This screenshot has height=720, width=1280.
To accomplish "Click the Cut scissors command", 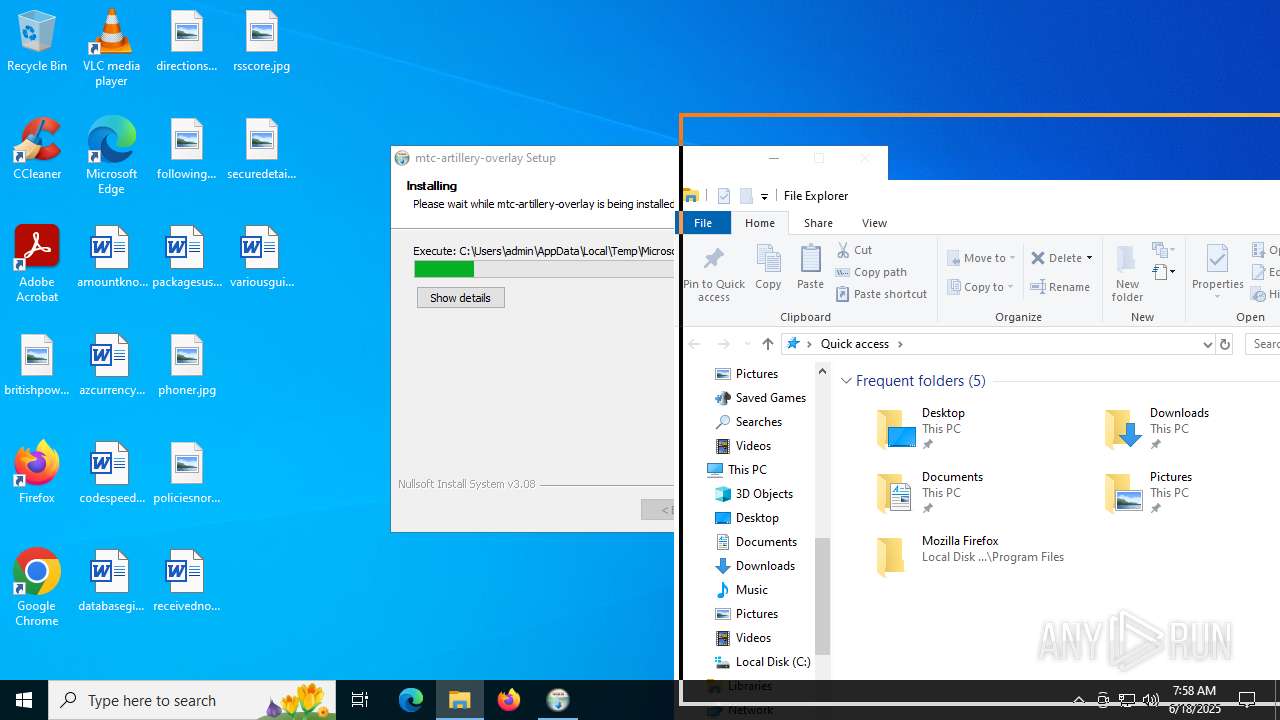I will point(855,250).
